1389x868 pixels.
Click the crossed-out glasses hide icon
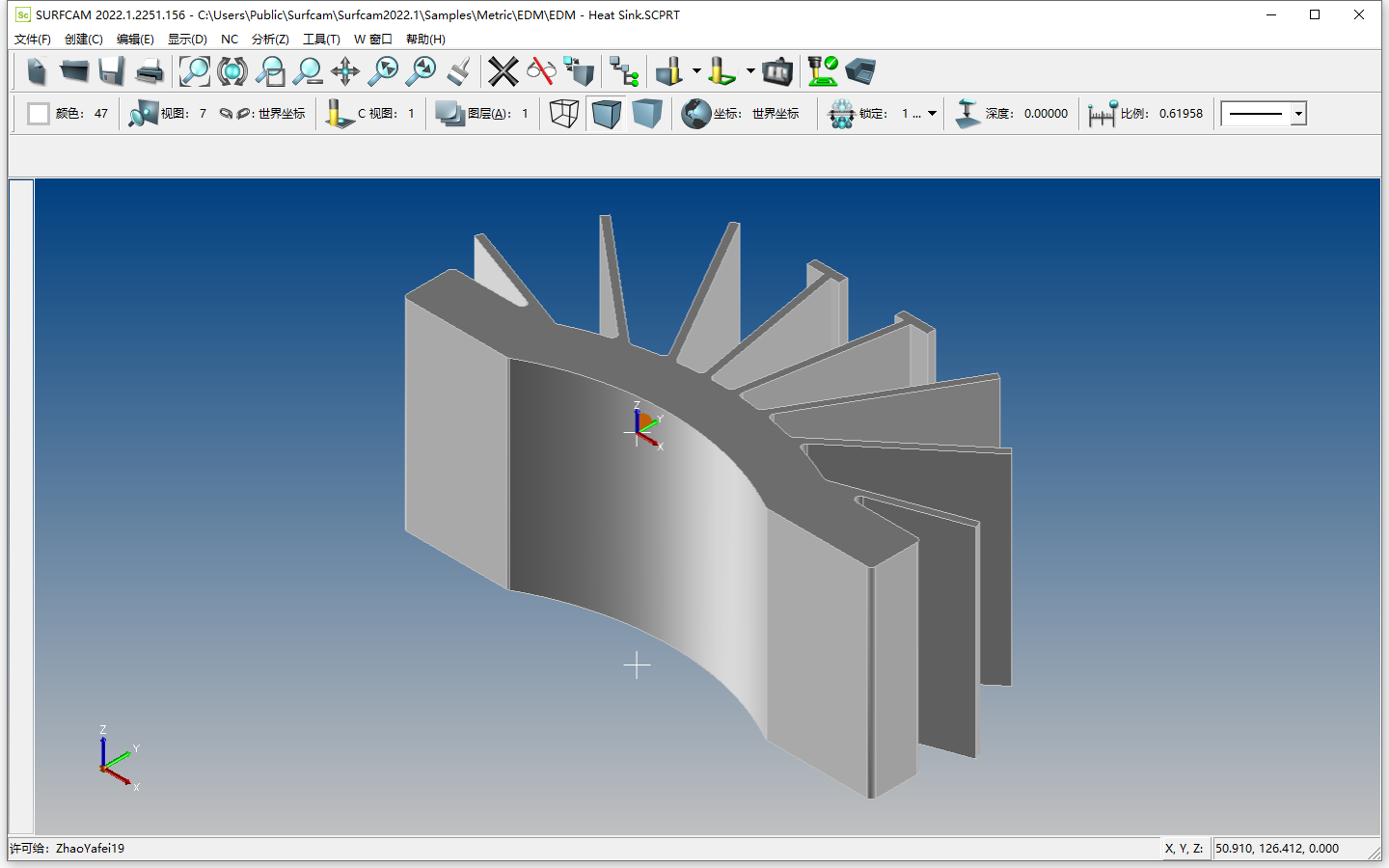pyautogui.click(x=541, y=71)
